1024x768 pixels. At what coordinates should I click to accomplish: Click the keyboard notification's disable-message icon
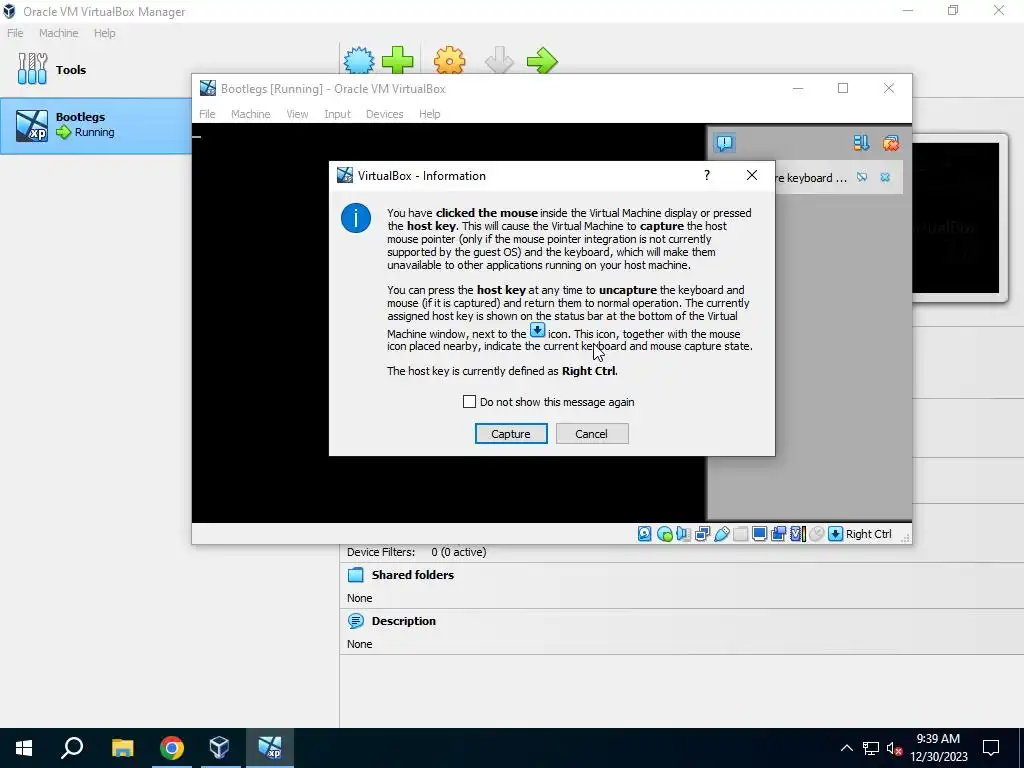pyautogui.click(x=862, y=177)
